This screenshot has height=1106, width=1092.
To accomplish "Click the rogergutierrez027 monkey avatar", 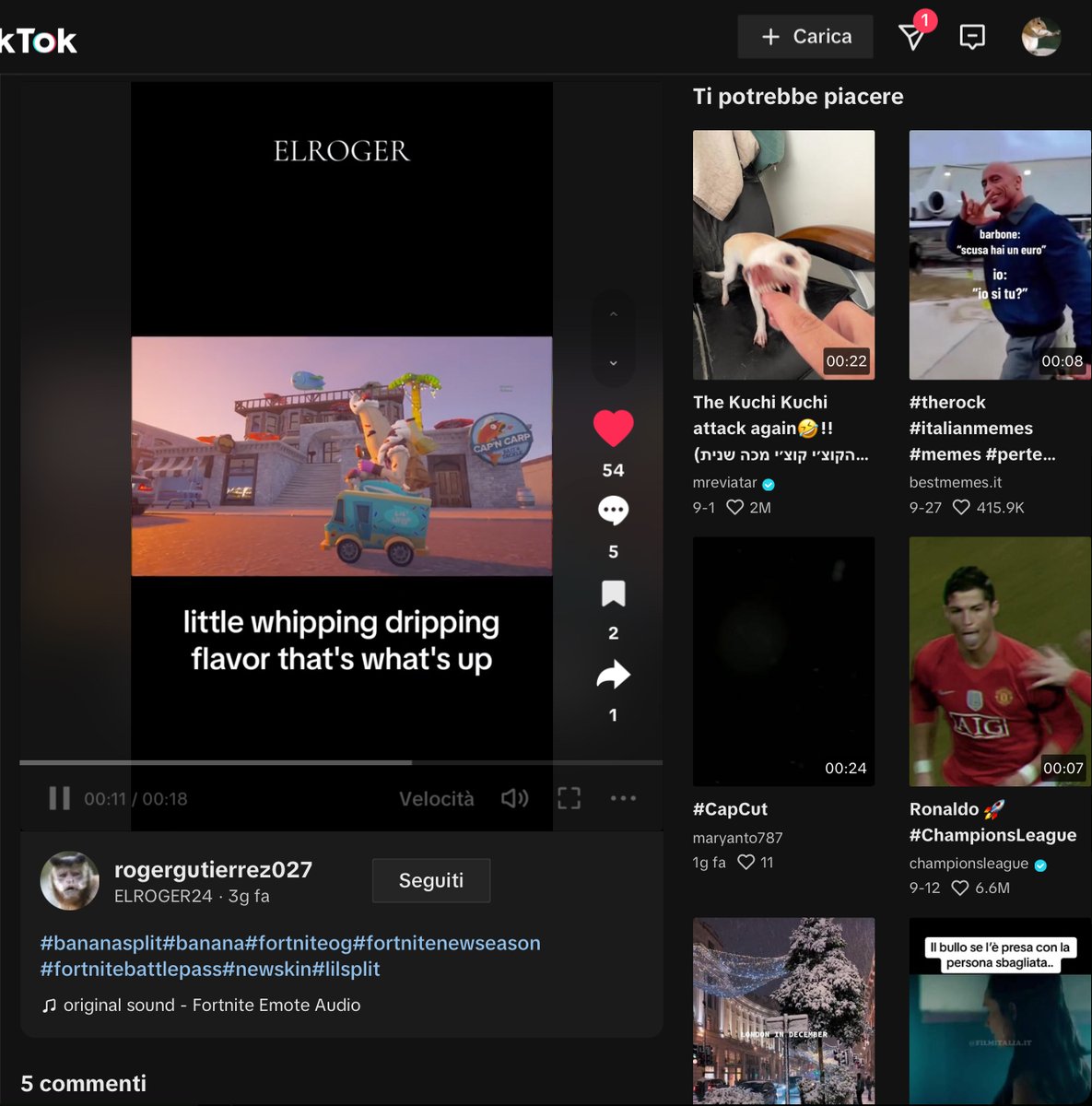I will click(x=69, y=880).
